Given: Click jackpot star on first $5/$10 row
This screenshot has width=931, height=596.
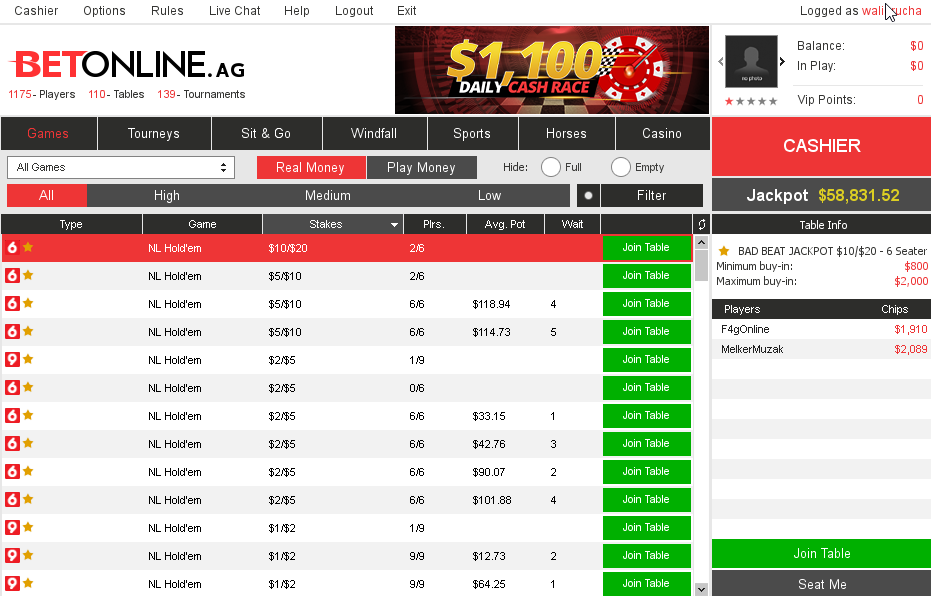Looking at the screenshot, I should [28, 275].
